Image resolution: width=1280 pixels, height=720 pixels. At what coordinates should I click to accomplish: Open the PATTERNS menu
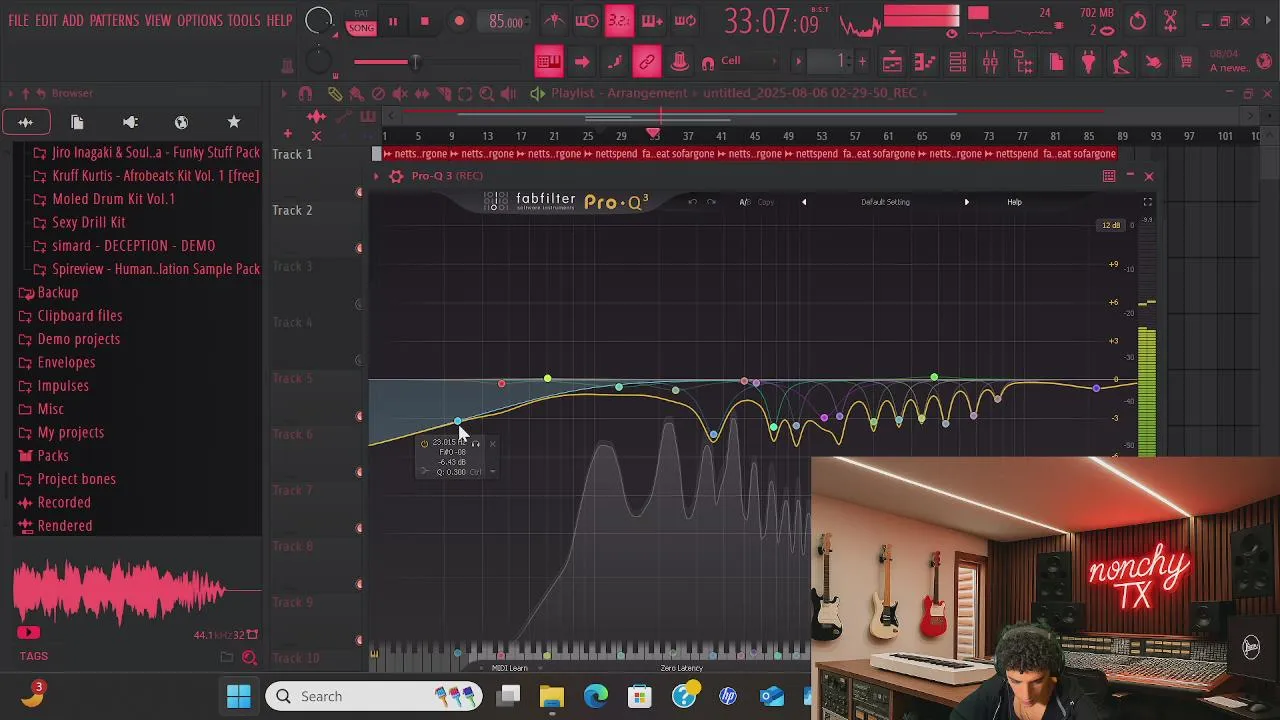pos(114,20)
